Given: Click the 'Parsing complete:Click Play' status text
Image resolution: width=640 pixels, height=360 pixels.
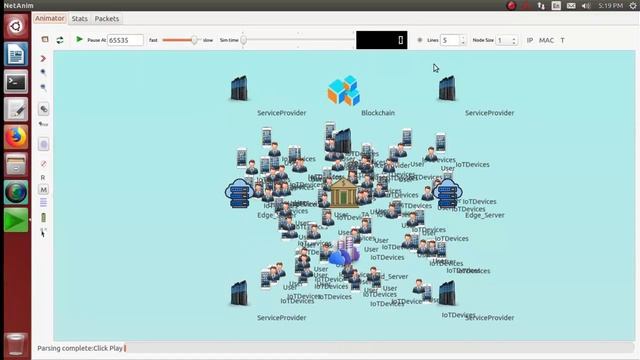Looking at the screenshot, I should (x=80, y=348).
